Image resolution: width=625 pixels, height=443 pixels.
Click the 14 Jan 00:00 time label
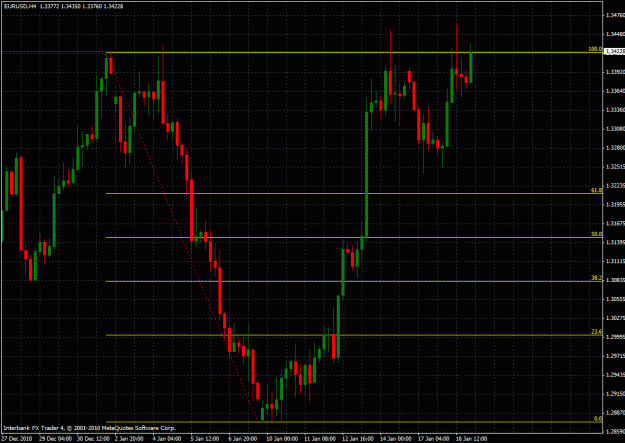pos(395,439)
